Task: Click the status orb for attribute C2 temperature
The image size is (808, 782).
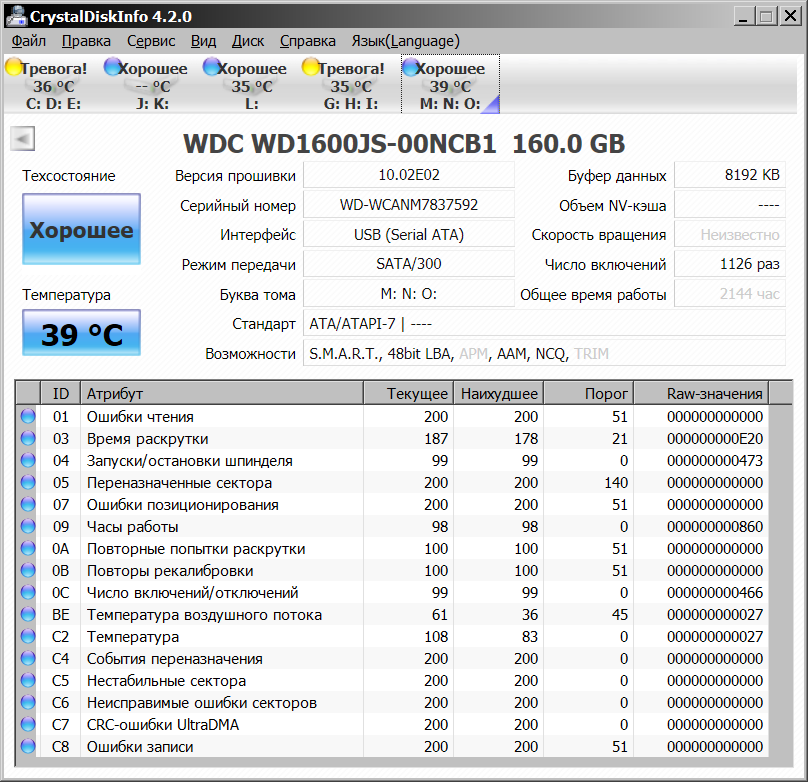Action: pyautogui.click(x=28, y=637)
